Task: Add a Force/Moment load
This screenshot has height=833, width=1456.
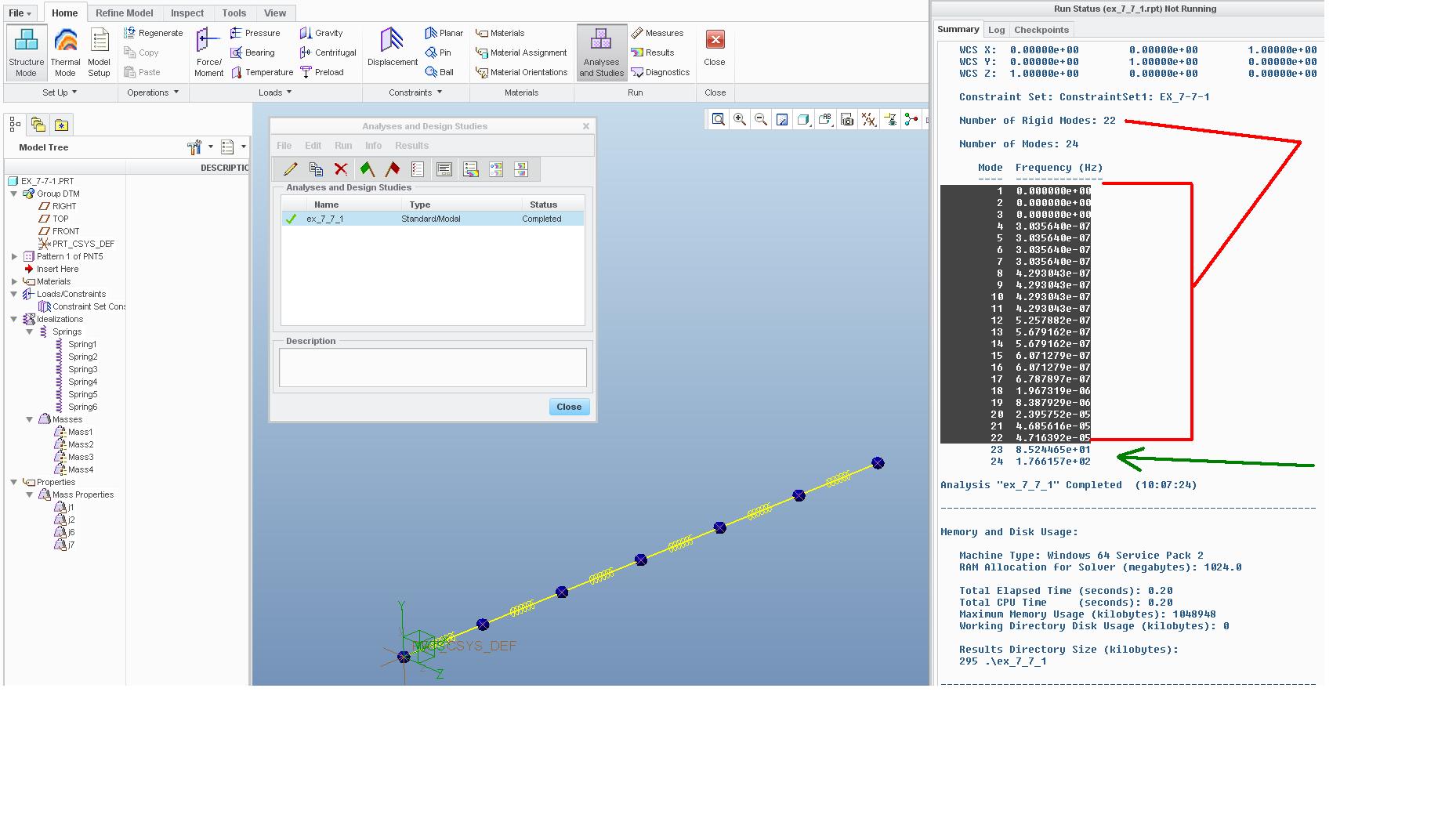Action: 208,52
